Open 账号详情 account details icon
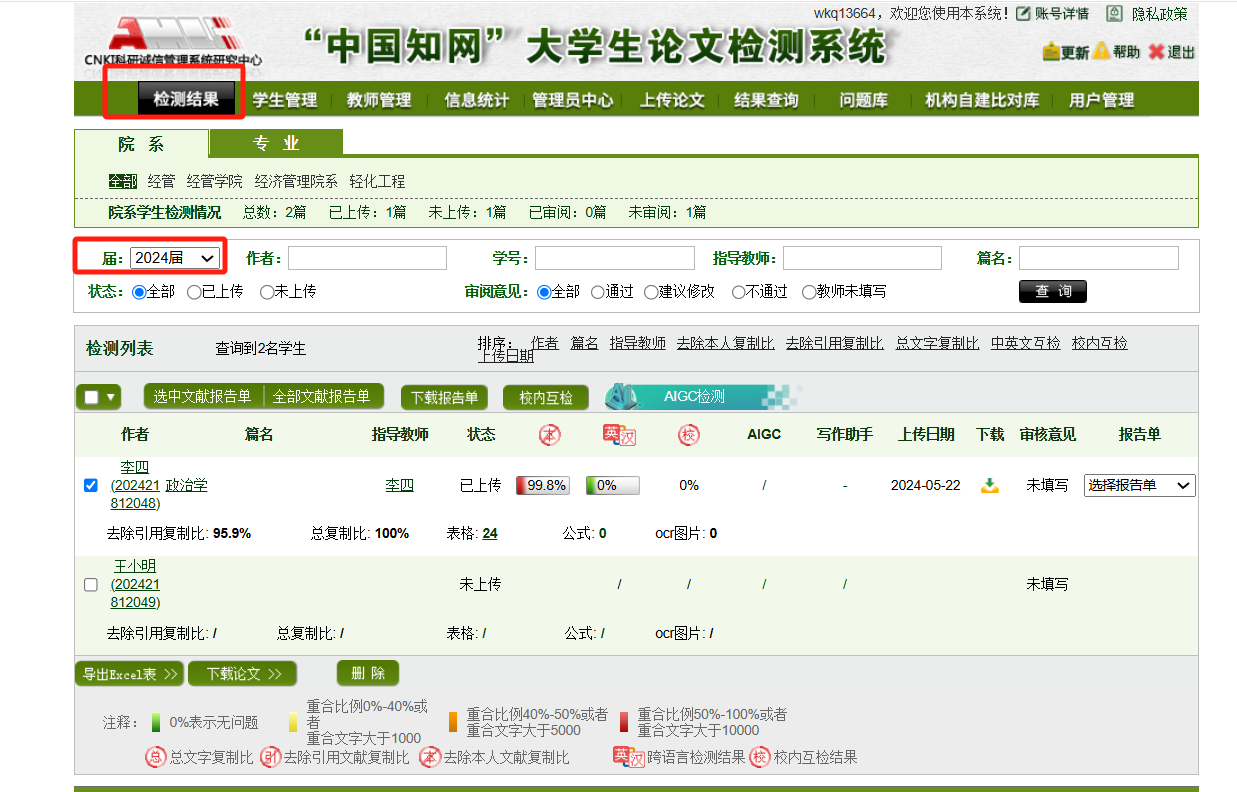The image size is (1237, 792). click(1023, 14)
